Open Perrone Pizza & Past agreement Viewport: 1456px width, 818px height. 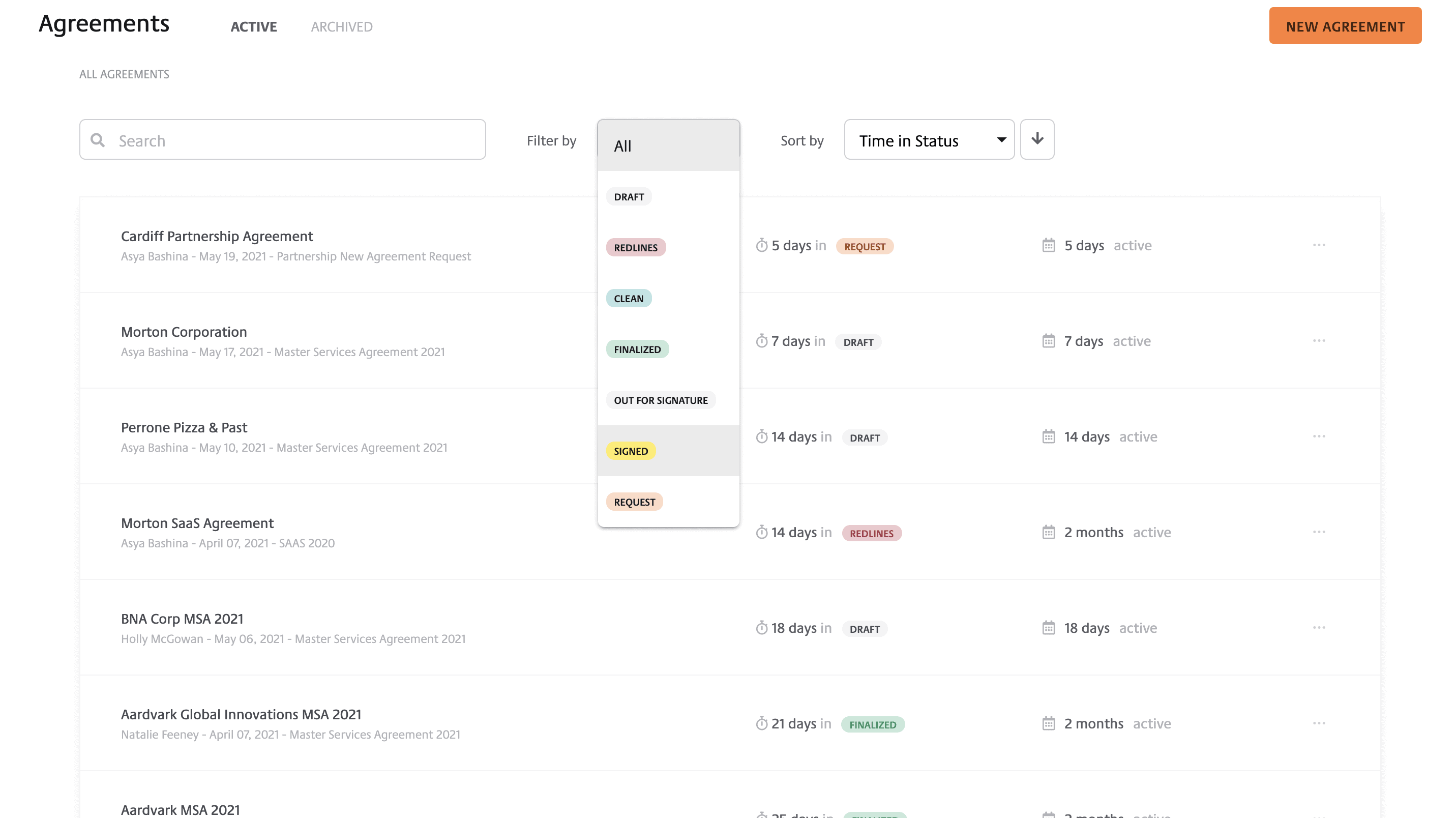click(x=184, y=427)
